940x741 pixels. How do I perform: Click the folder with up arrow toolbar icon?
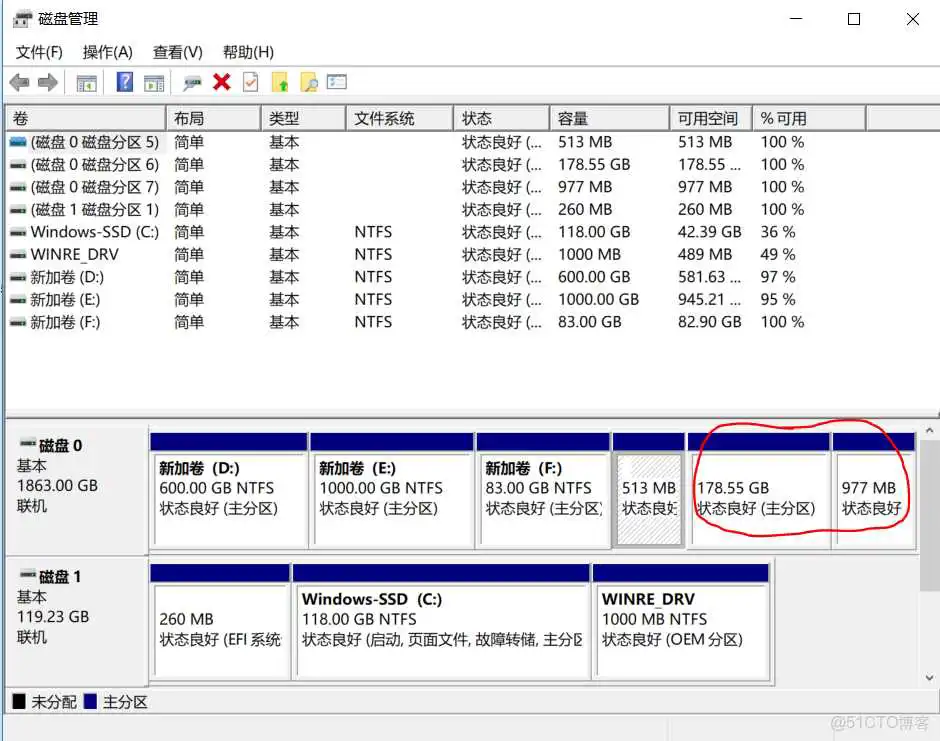(x=280, y=82)
